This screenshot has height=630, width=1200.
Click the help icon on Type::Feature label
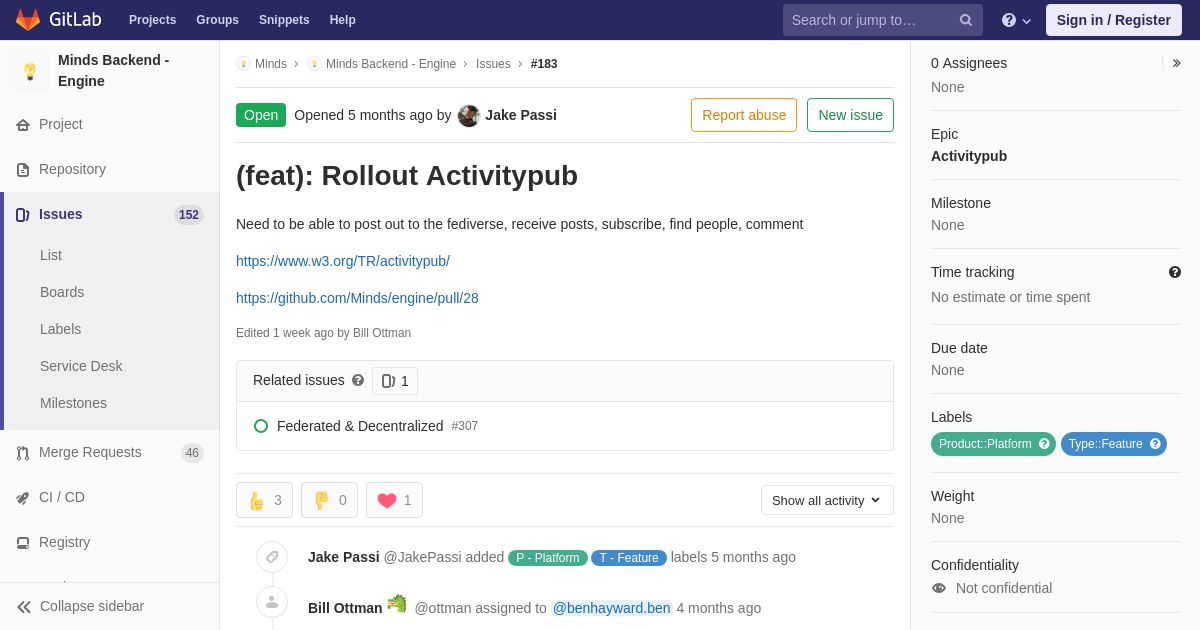pyautogui.click(x=1155, y=444)
